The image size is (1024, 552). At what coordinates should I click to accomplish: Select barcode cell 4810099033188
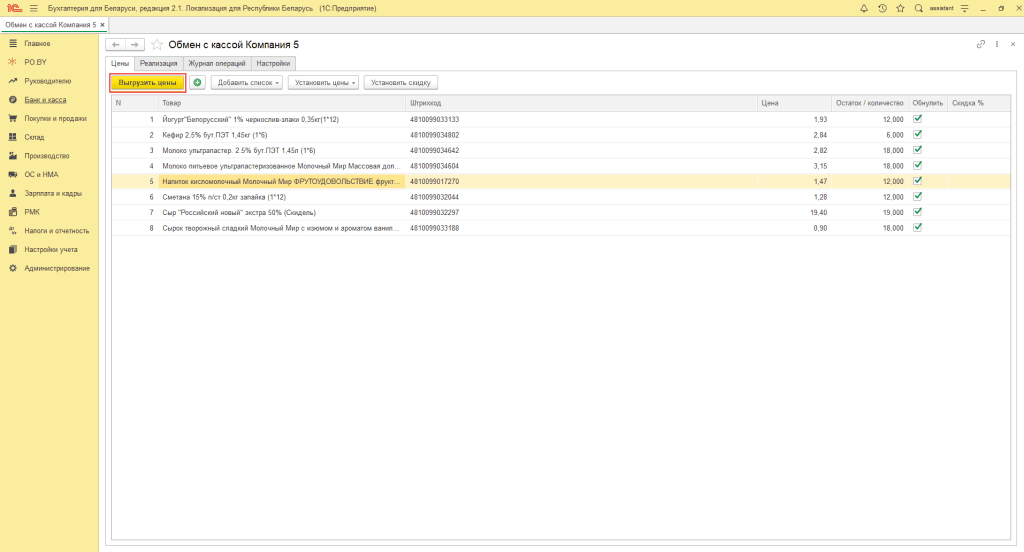click(581, 228)
